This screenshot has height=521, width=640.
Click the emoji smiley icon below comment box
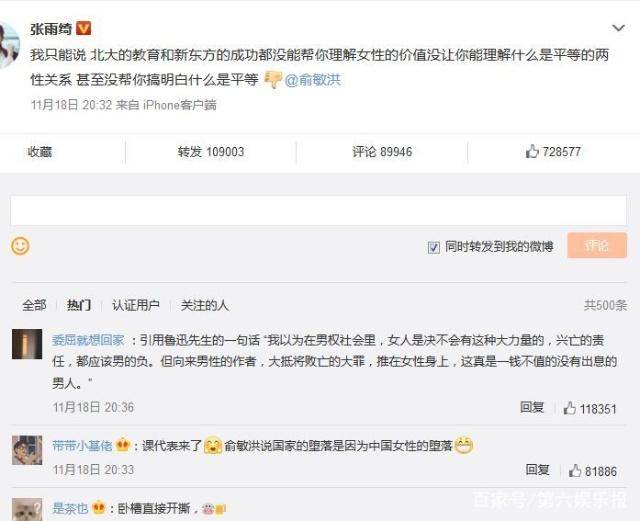click(x=20, y=246)
